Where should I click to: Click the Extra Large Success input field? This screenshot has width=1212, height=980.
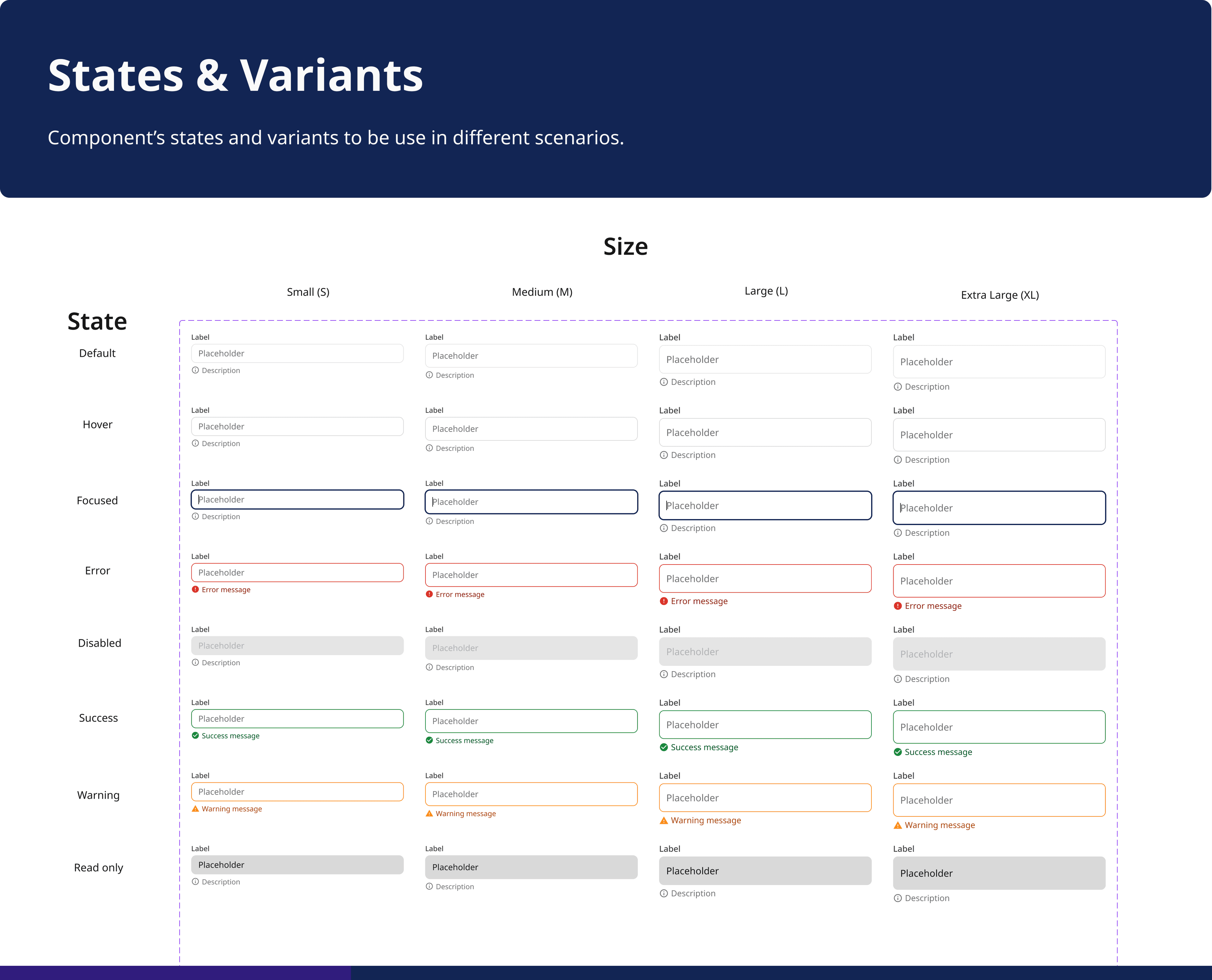tap(999, 727)
